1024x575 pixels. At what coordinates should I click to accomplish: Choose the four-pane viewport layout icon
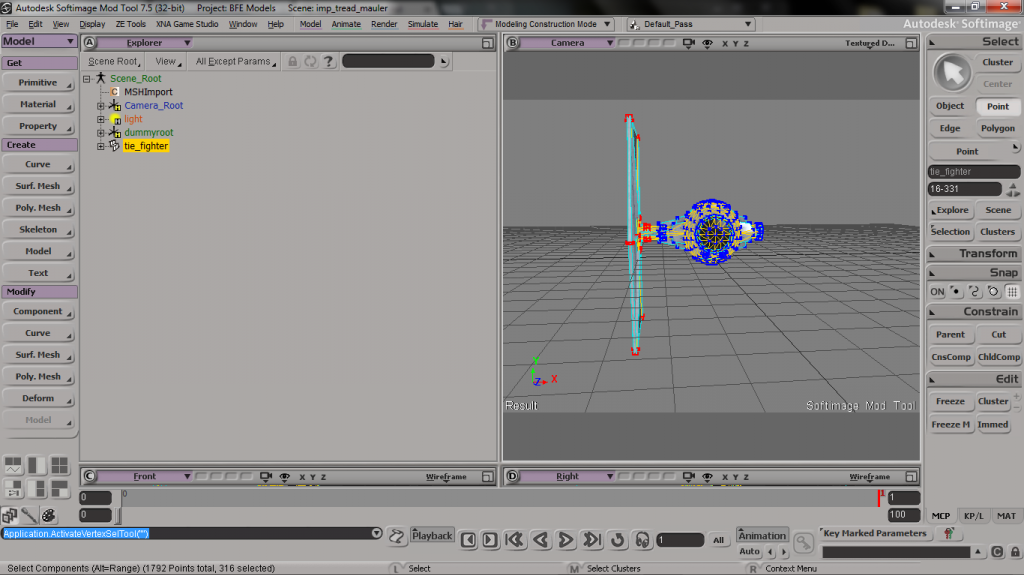tap(59, 465)
